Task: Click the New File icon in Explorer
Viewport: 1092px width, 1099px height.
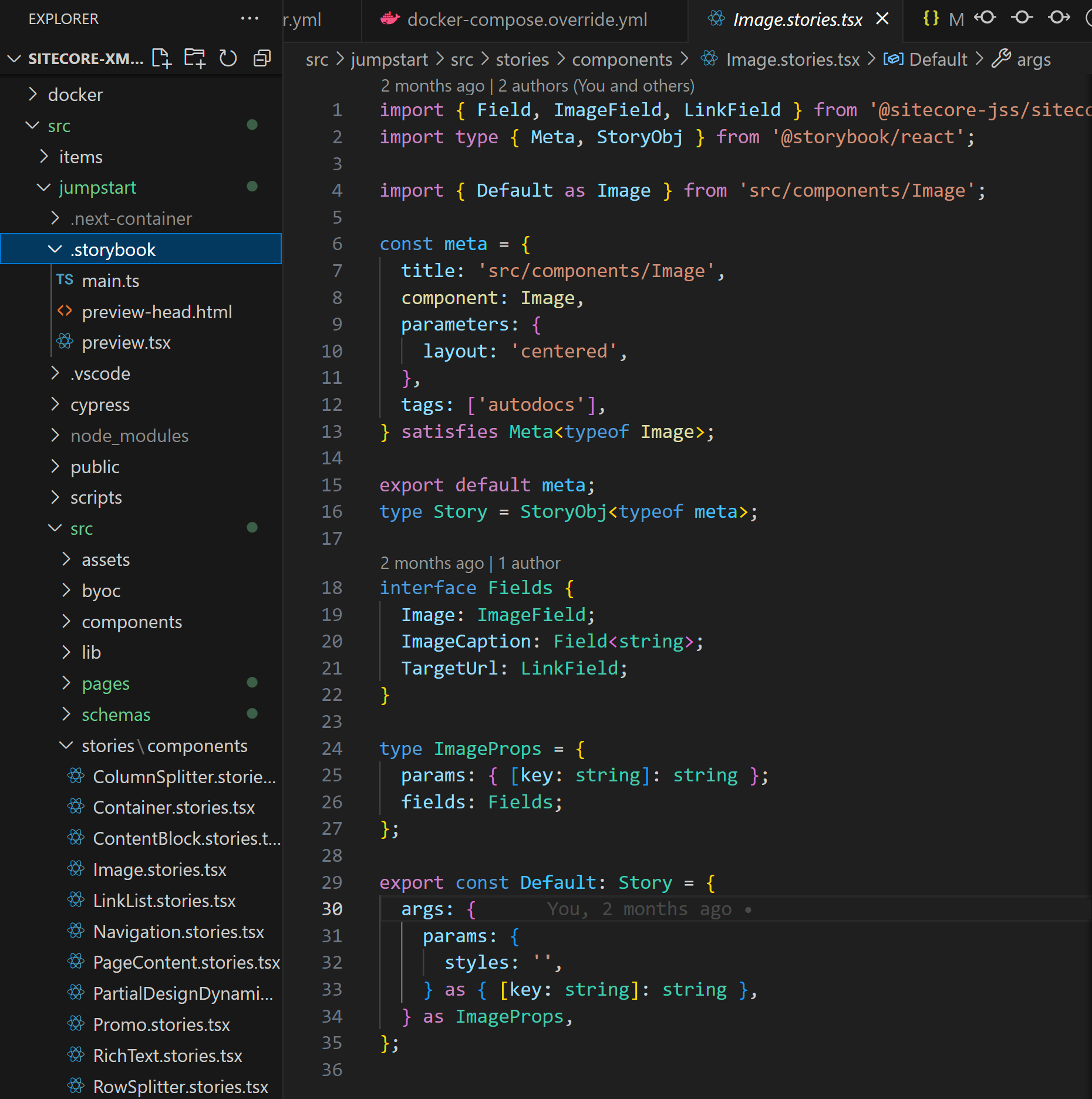Action: 161,59
